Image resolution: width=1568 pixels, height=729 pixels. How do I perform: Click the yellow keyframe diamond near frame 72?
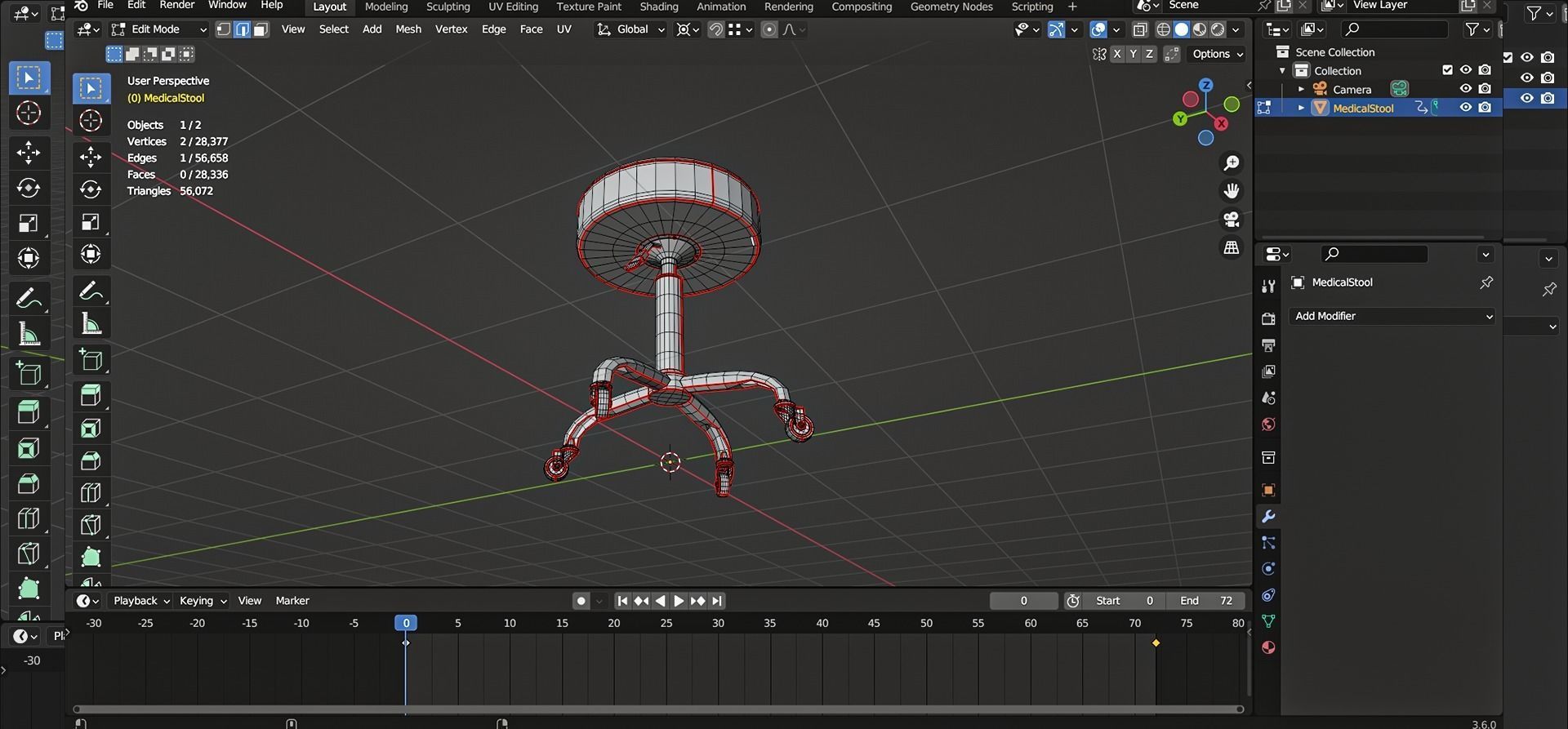(1156, 643)
